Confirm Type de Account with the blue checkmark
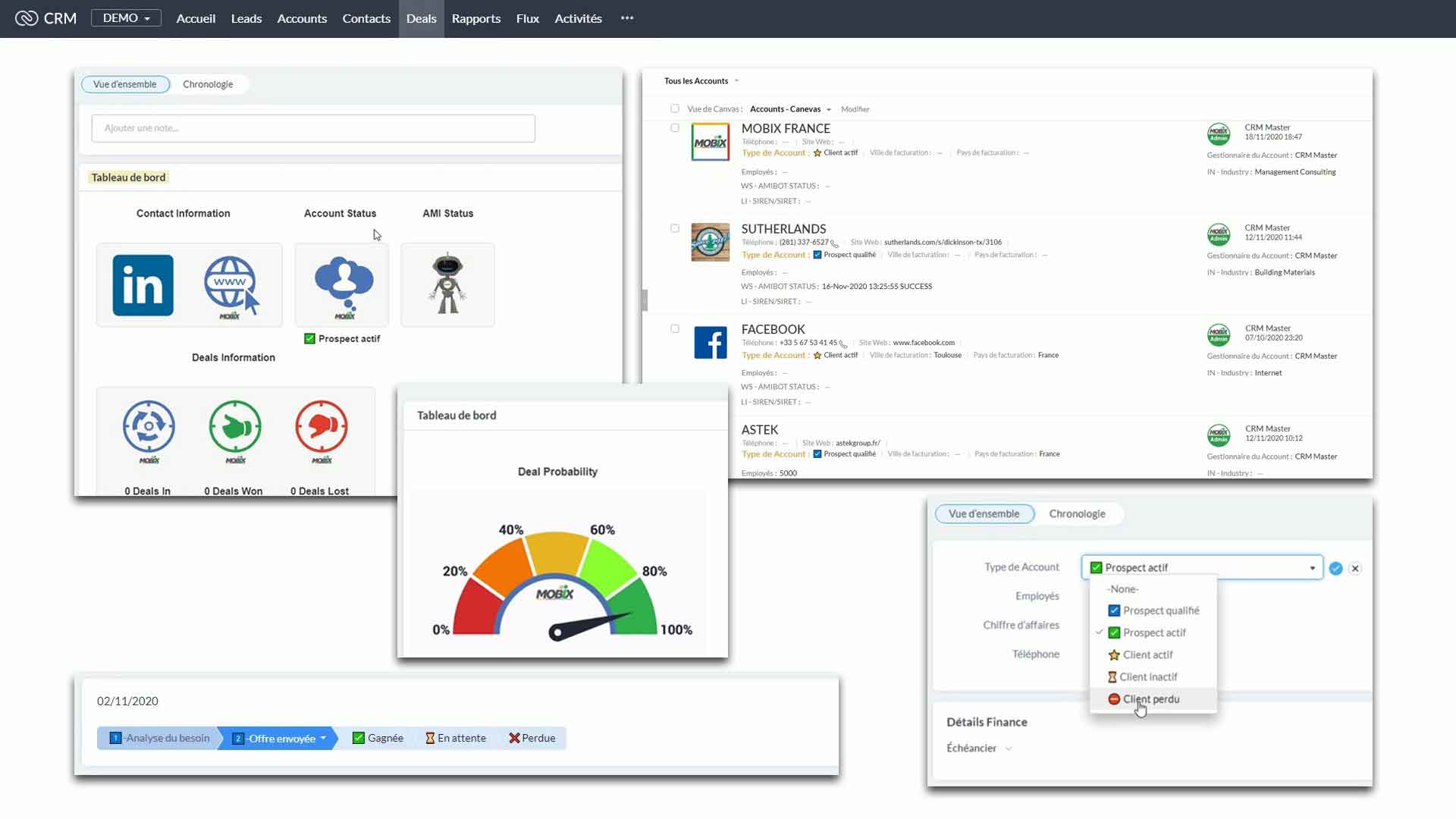The image size is (1456, 819). click(x=1336, y=568)
